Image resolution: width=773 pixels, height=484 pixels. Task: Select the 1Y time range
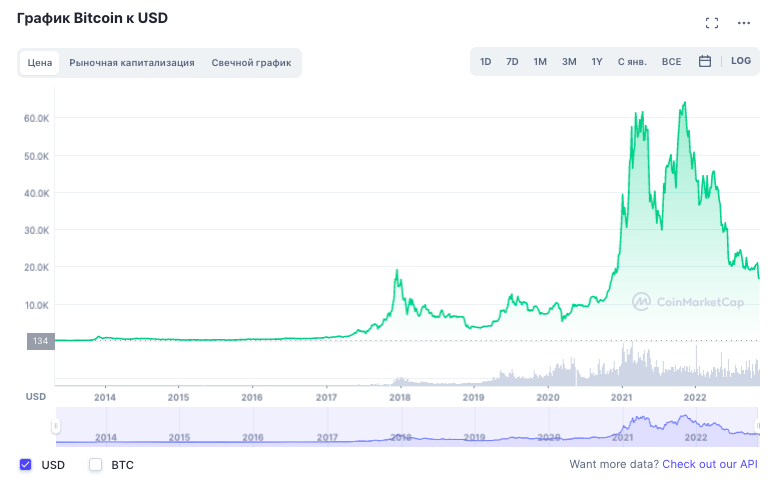597,62
